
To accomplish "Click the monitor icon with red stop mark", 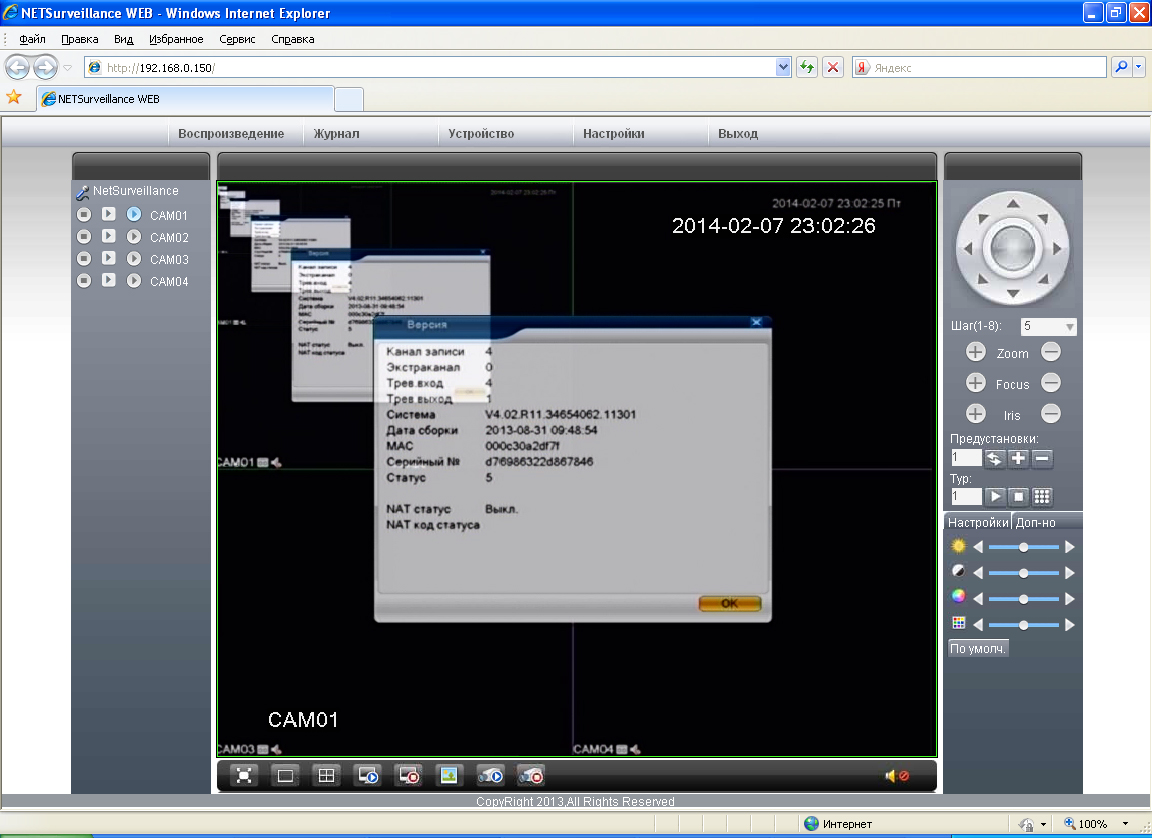I will [x=408, y=776].
